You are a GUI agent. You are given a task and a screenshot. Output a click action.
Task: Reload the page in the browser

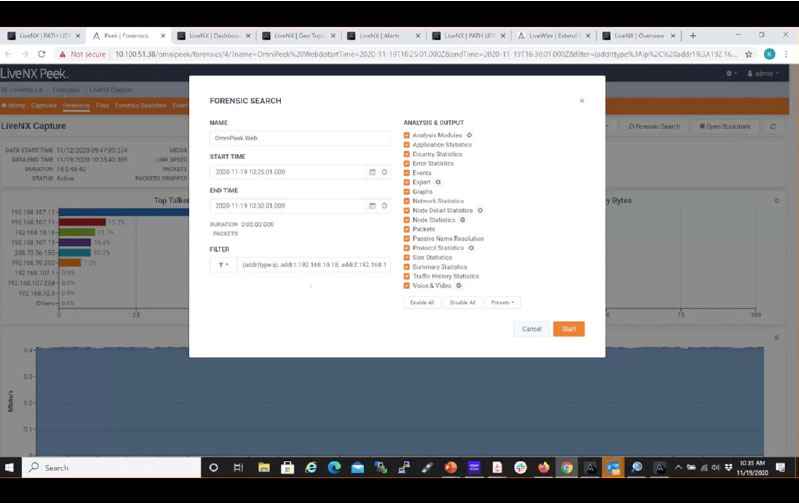pyautogui.click(x=41, y=54)
